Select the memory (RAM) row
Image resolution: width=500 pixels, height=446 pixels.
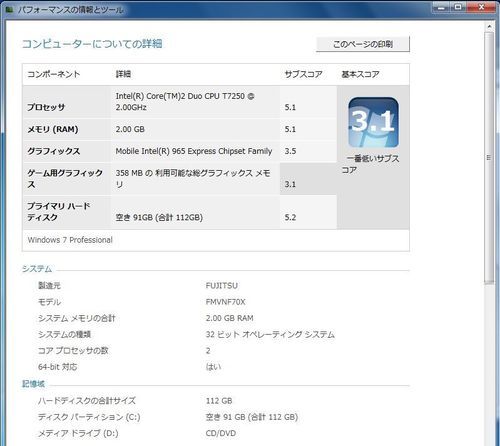click(179, 129)
